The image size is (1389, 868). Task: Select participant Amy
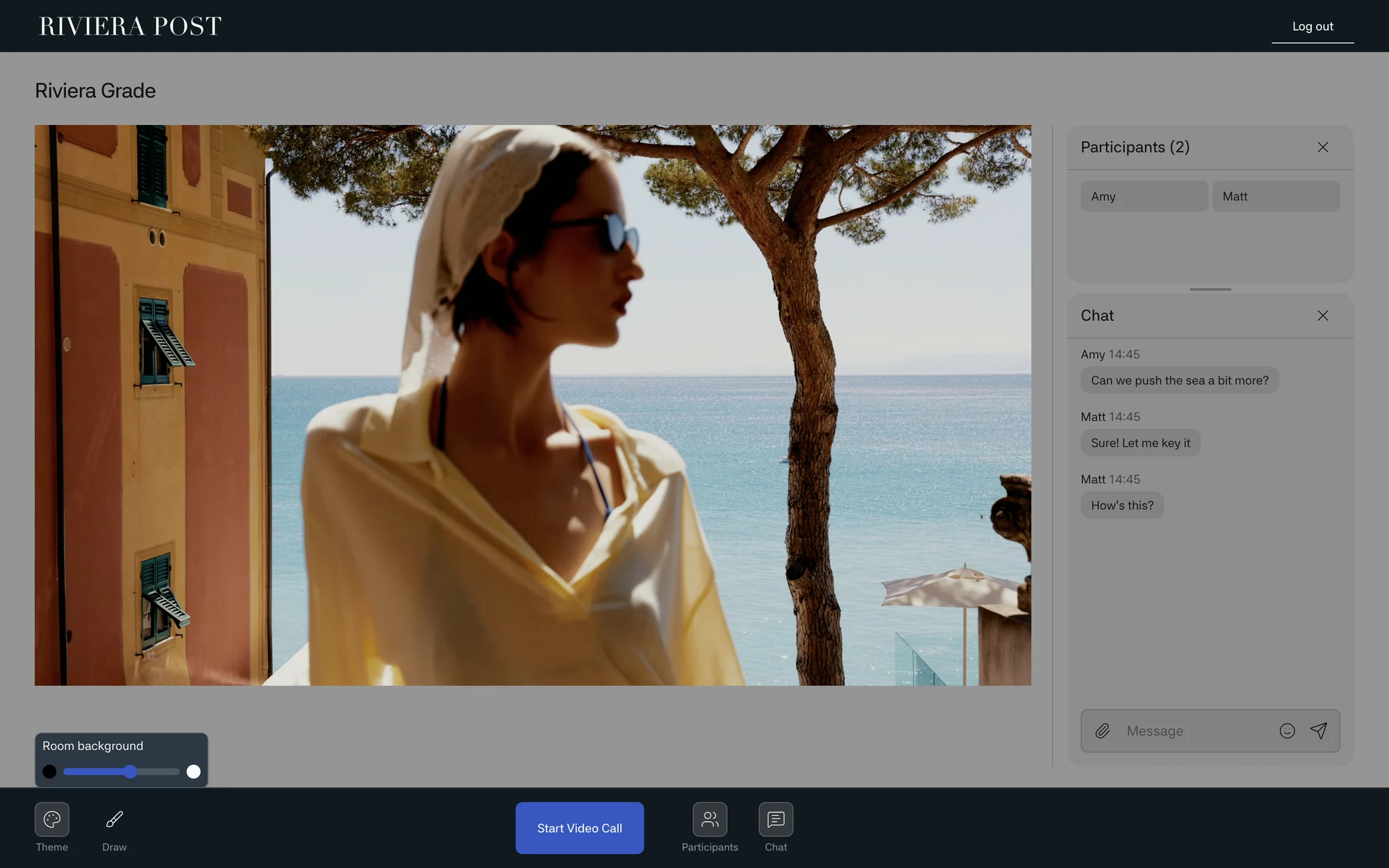(1145, 197)
